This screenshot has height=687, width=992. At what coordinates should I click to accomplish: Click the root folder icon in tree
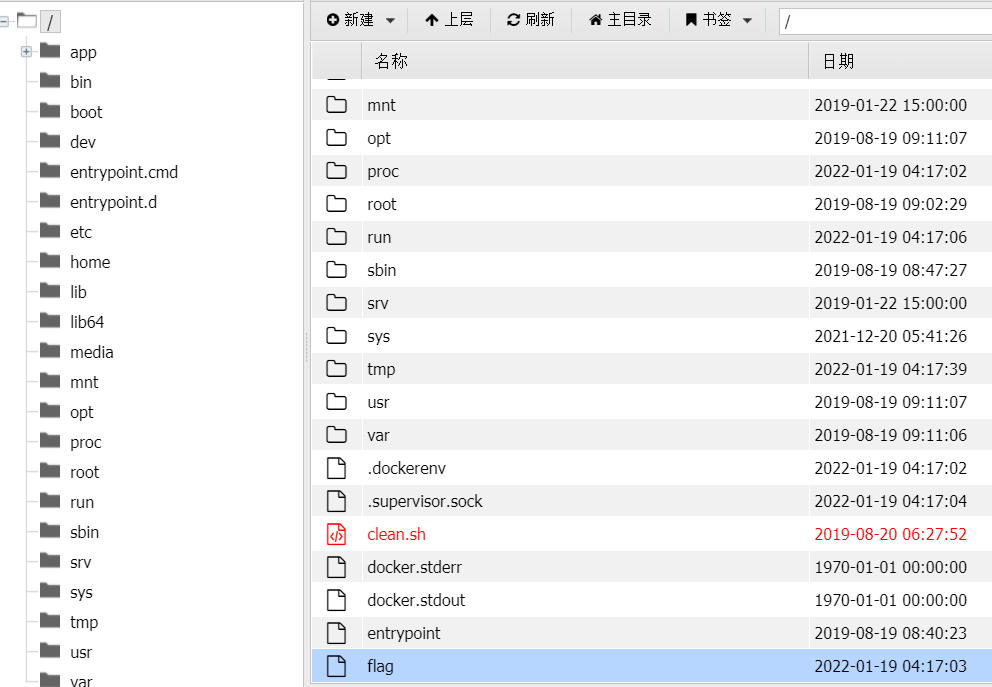click(x=50, y=471)
